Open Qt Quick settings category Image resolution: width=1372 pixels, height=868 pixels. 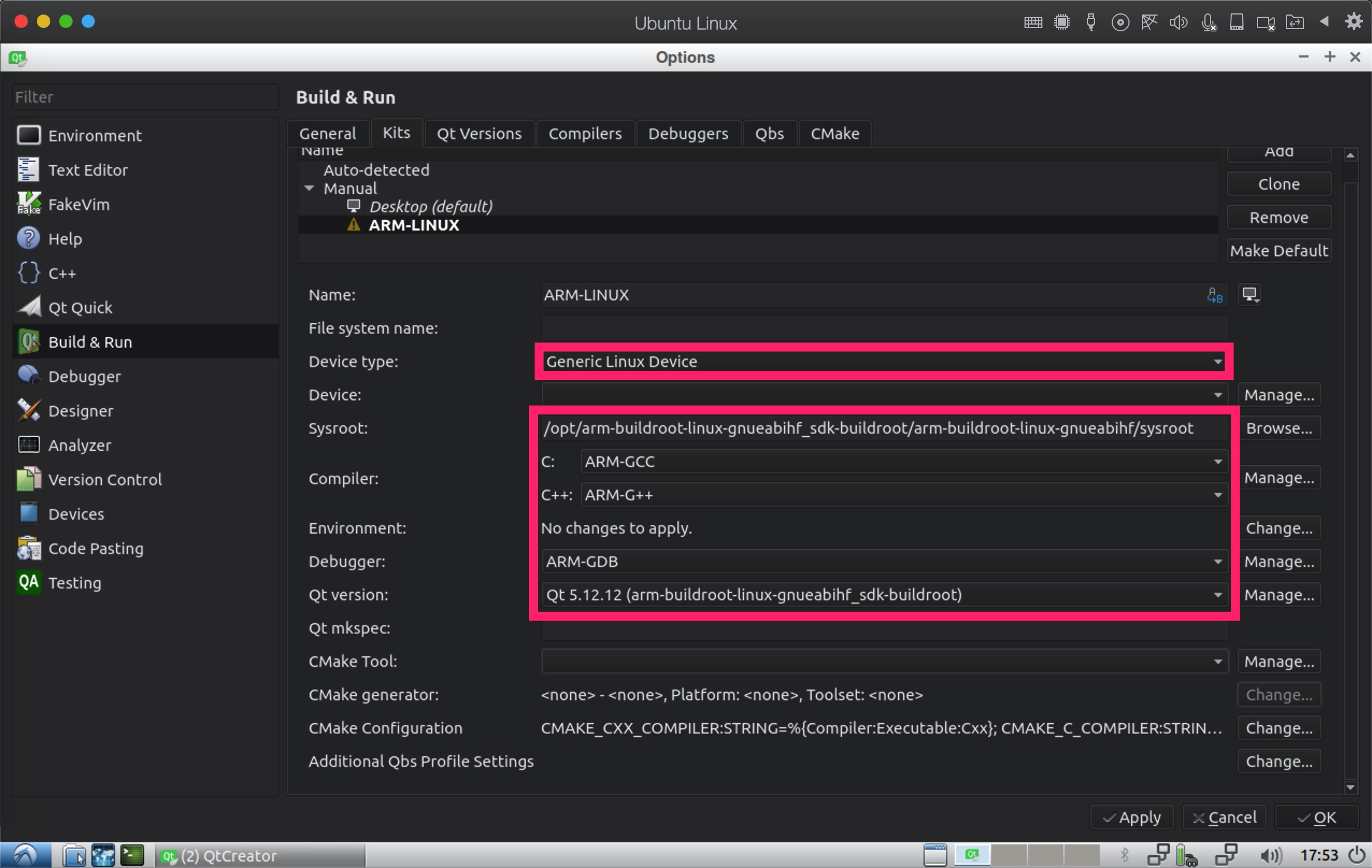point(145,308)
